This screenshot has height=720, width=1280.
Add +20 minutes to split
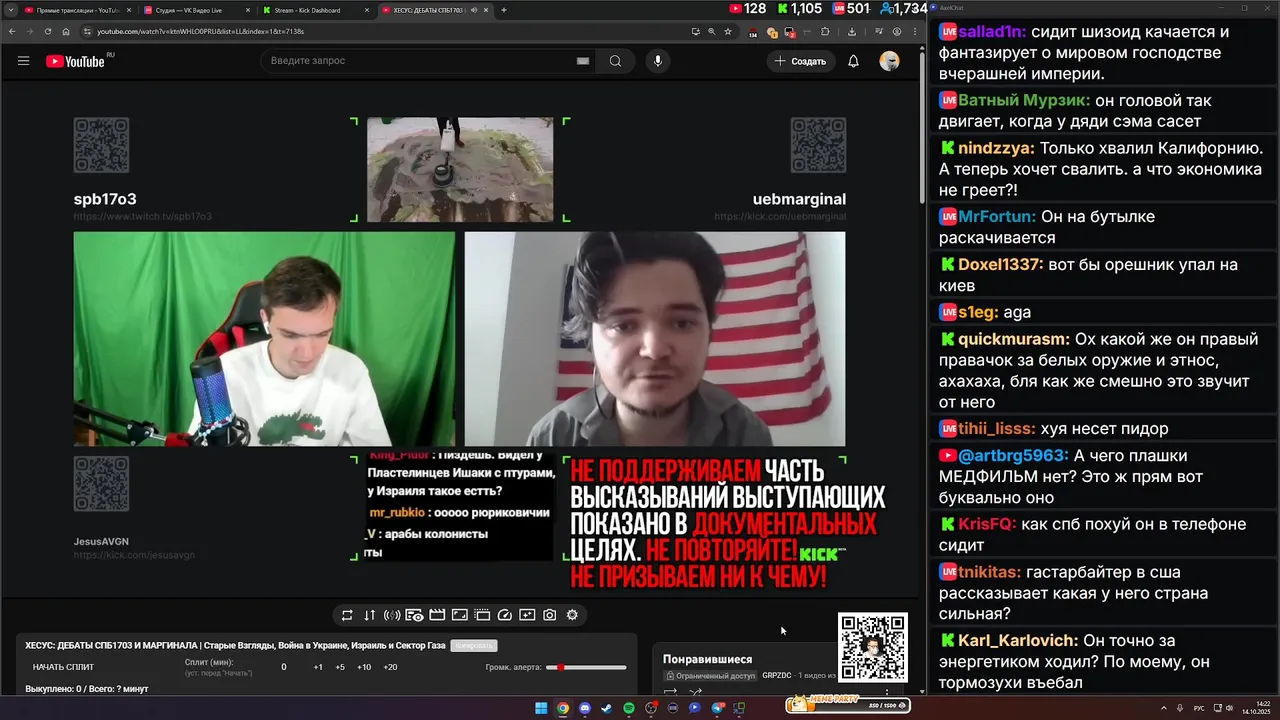coord(390,667)
